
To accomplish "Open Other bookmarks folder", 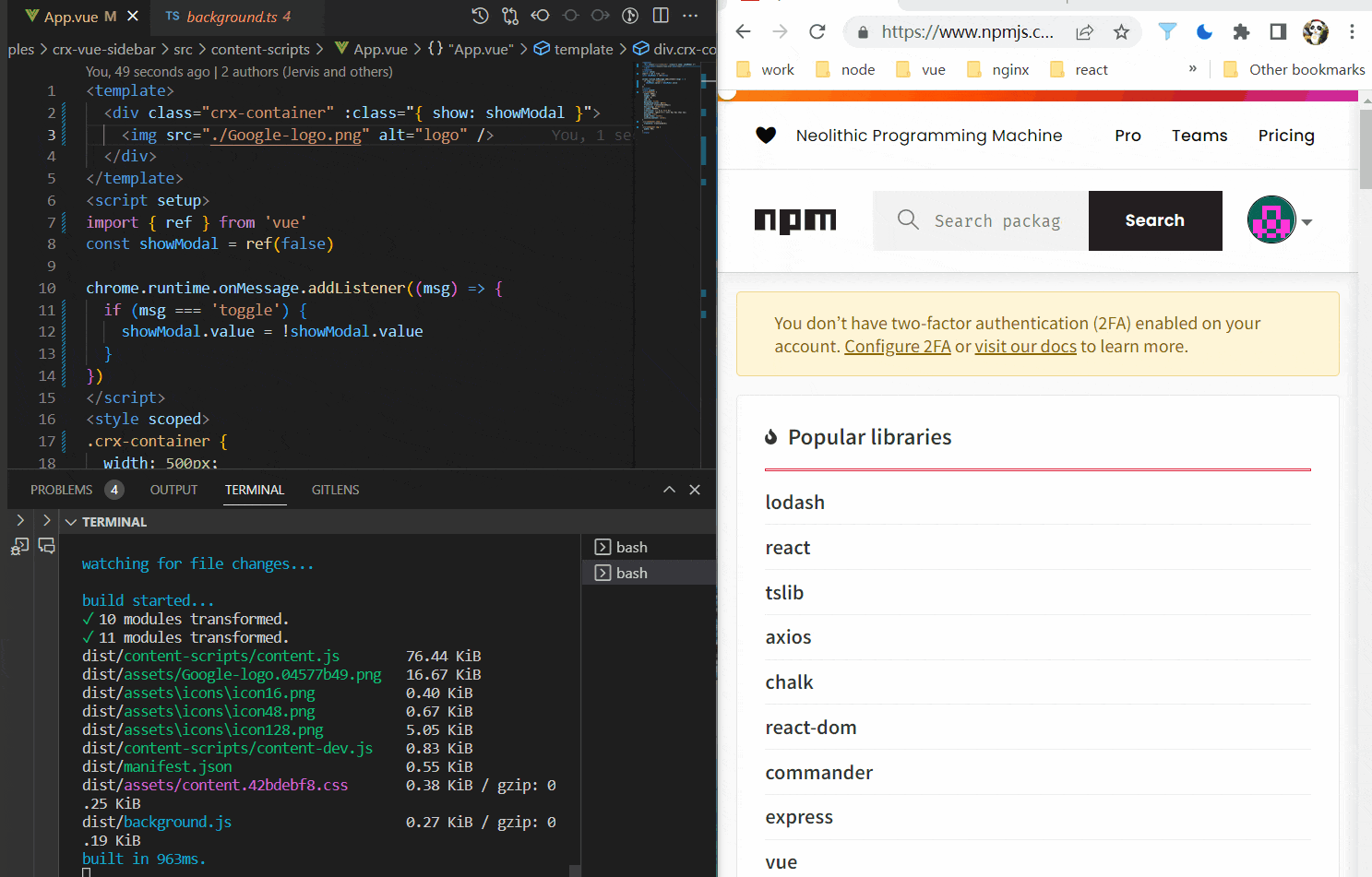I will (1294, 69).
